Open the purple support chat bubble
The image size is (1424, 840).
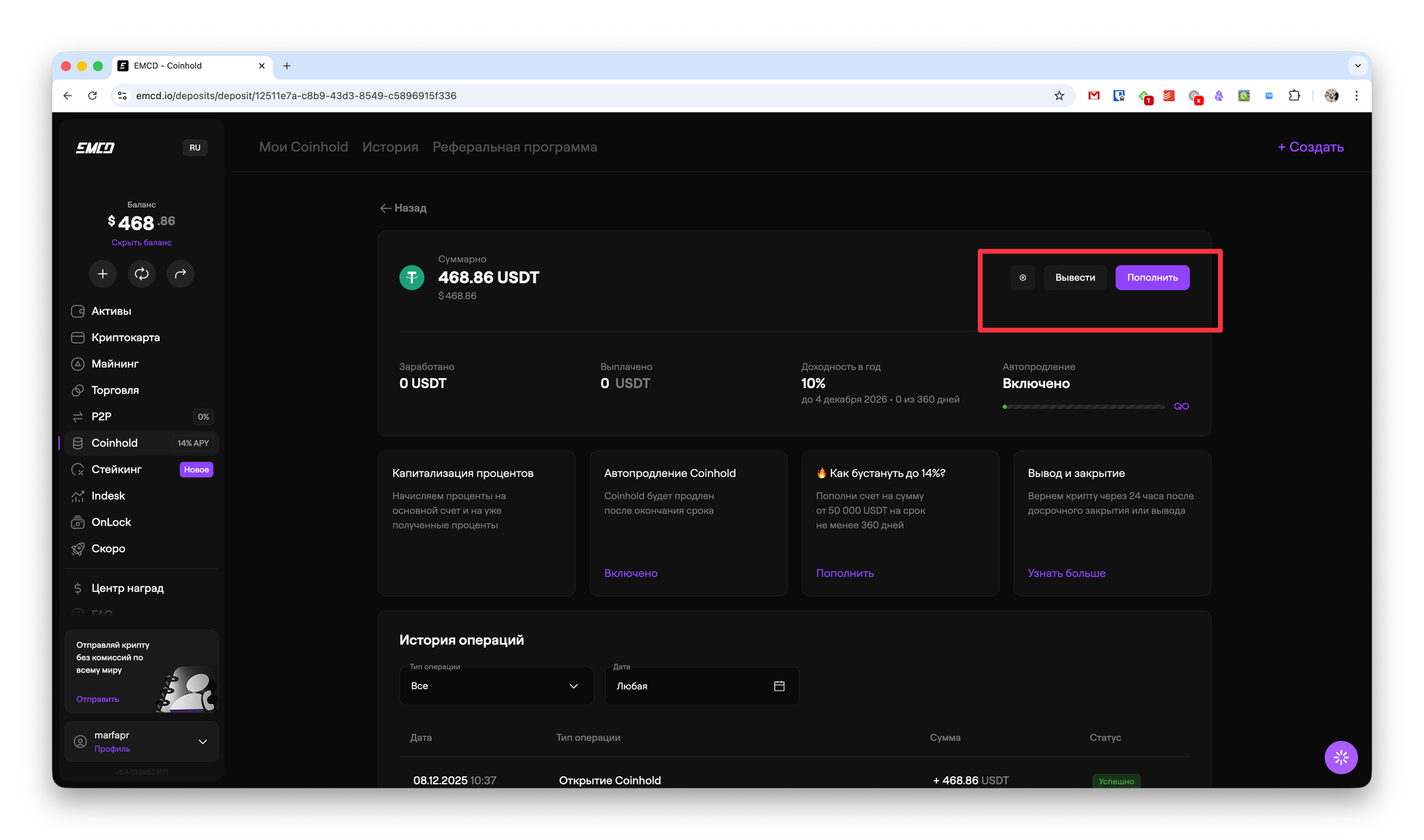click(x=1341, y=757)
